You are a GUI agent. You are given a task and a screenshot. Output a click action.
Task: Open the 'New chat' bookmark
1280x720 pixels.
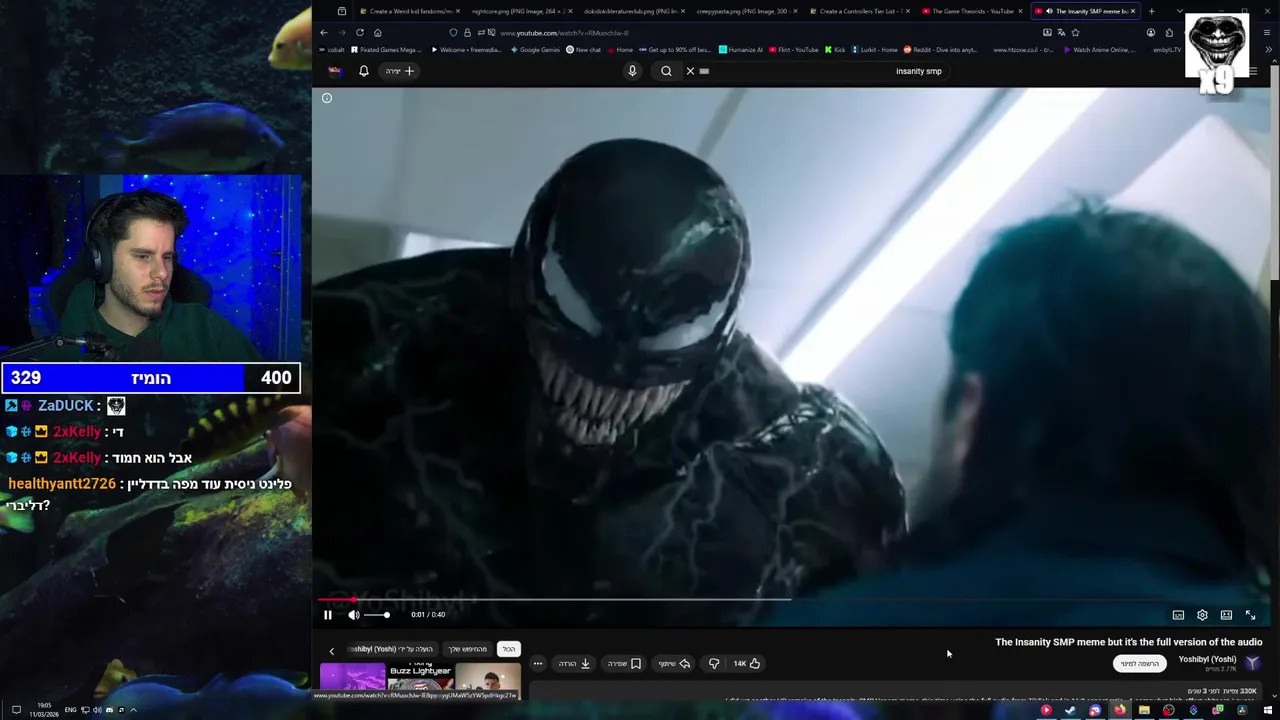[584, 50]
